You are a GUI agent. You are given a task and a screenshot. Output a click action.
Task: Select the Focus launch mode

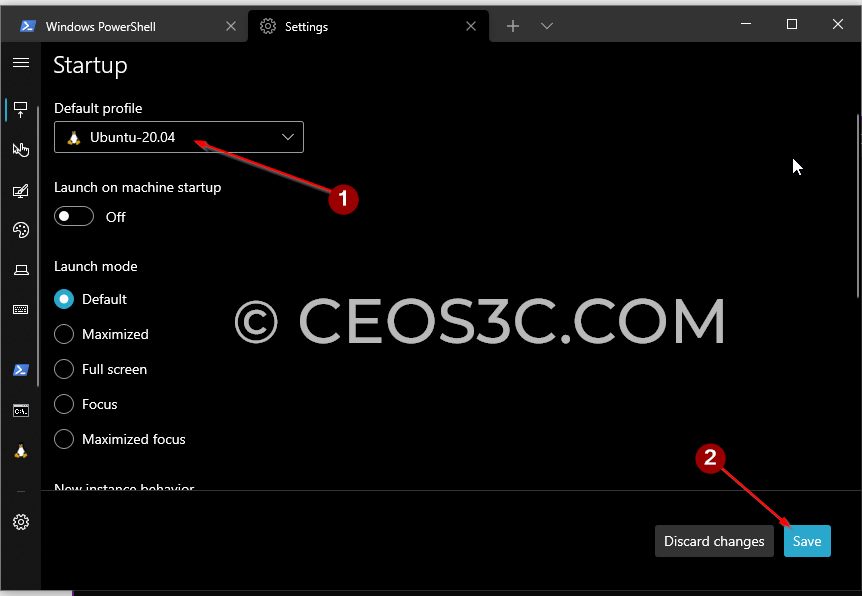tap(64, 404)
